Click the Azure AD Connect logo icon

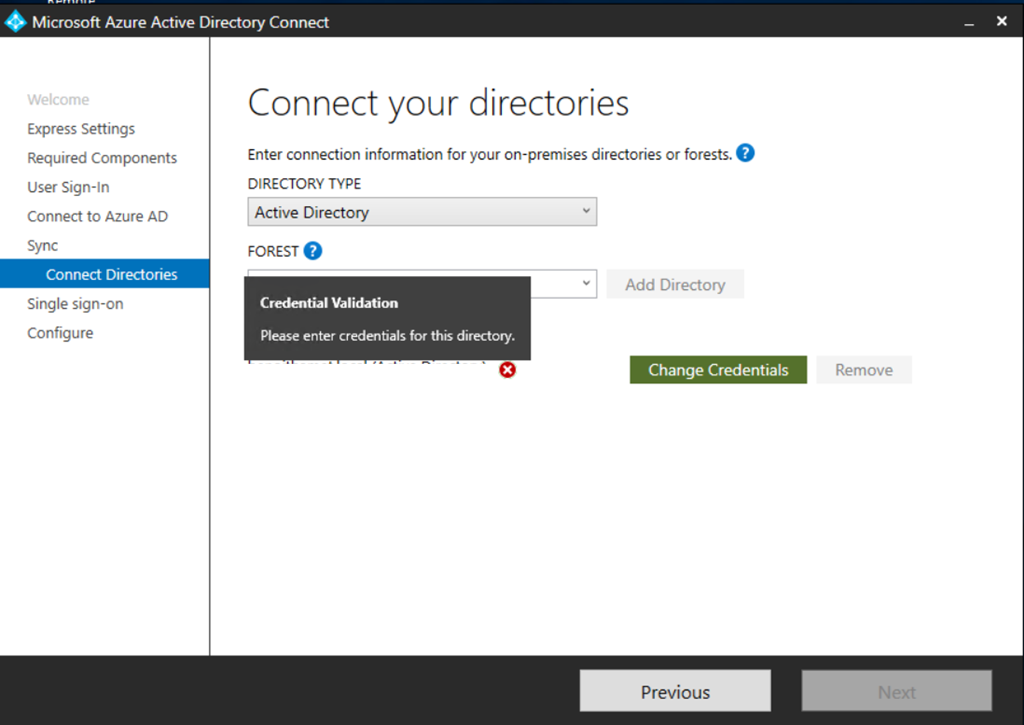click(15, 22)
